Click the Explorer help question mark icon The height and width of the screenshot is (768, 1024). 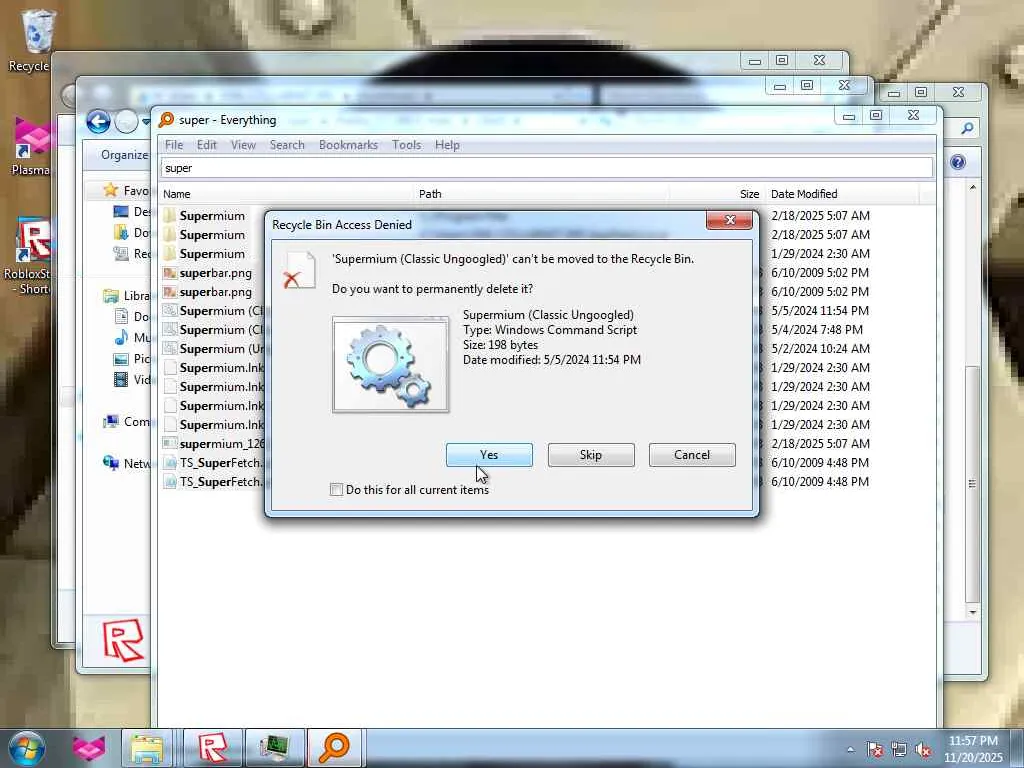pos(958,162)
